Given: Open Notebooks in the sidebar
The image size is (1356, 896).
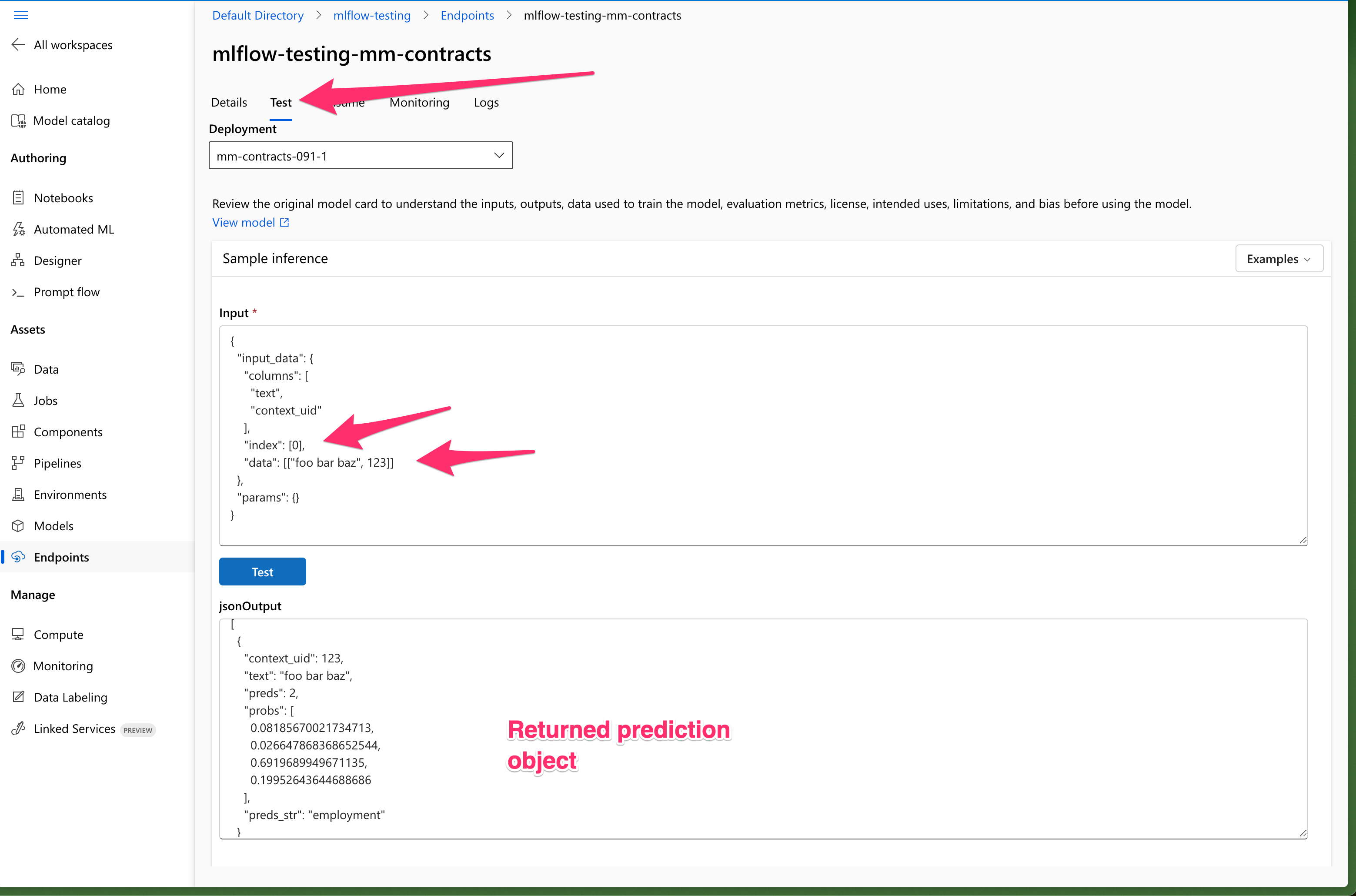Looking at the screenshot, I should click(x=63, y=198).
